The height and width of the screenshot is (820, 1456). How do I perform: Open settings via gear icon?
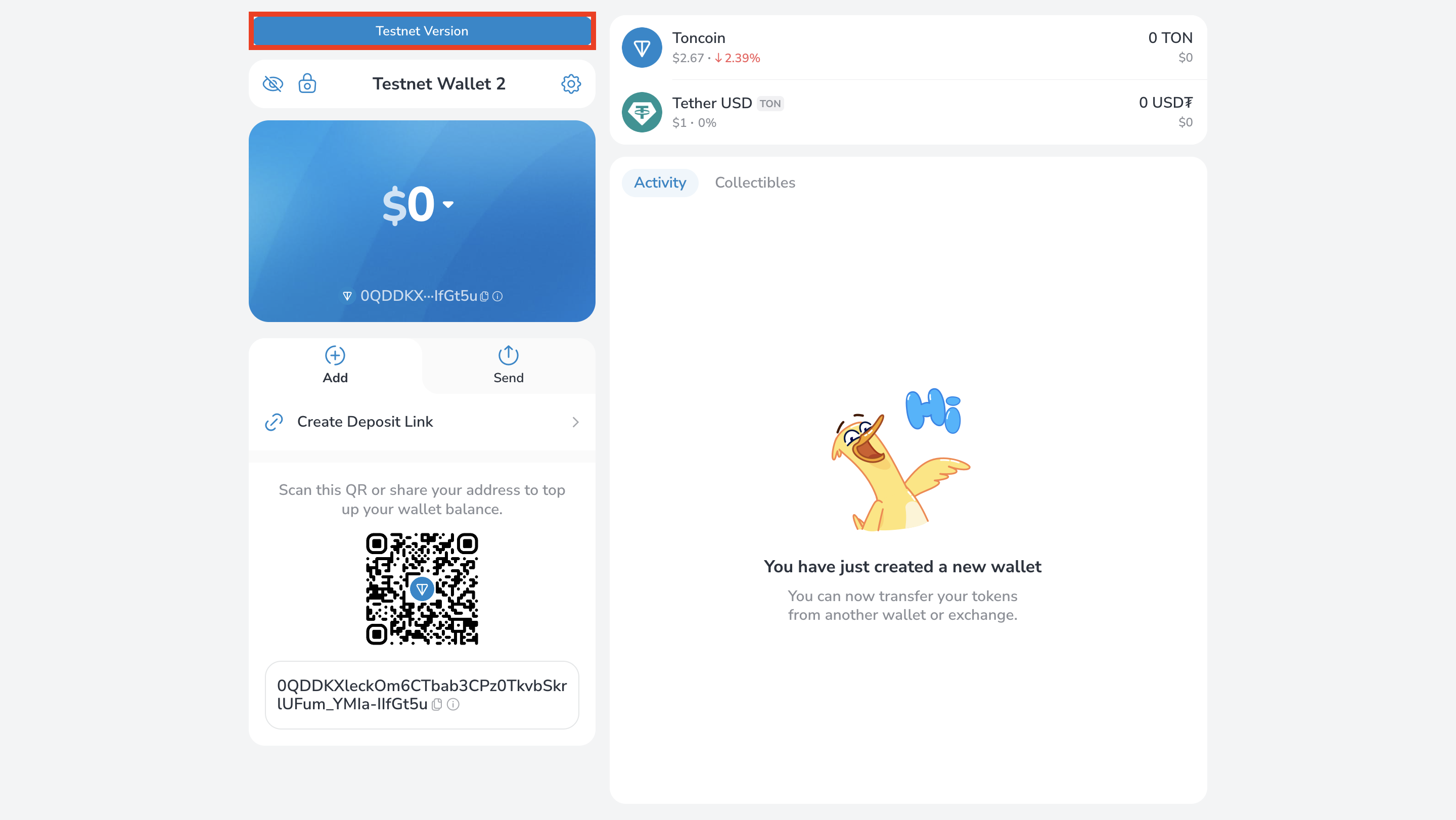click(x=571, y=83)
